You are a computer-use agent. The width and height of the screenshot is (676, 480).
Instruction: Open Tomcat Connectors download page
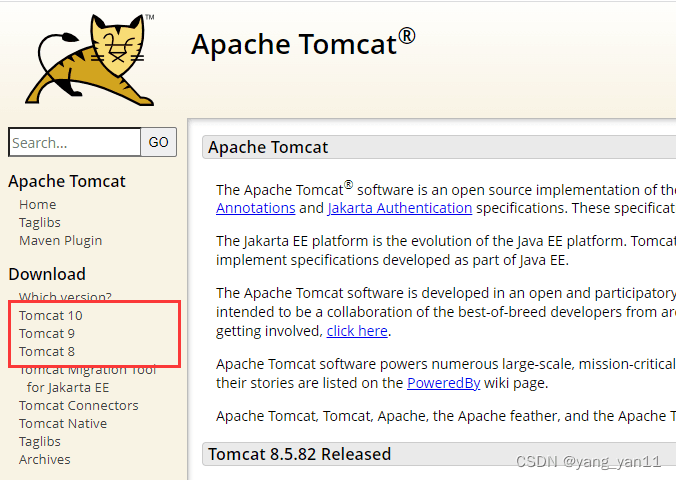tap(79, 405)
